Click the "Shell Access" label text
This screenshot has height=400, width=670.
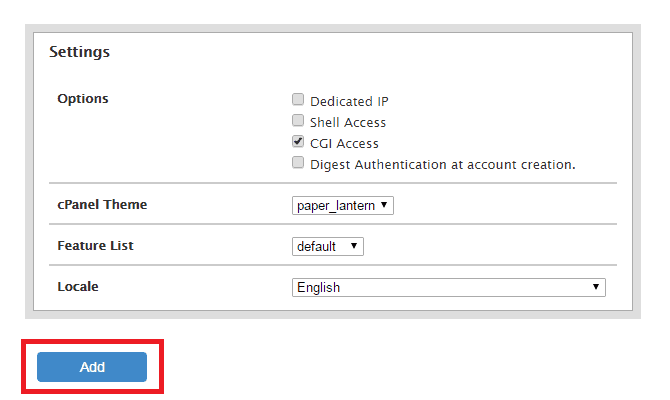(347, 122)
